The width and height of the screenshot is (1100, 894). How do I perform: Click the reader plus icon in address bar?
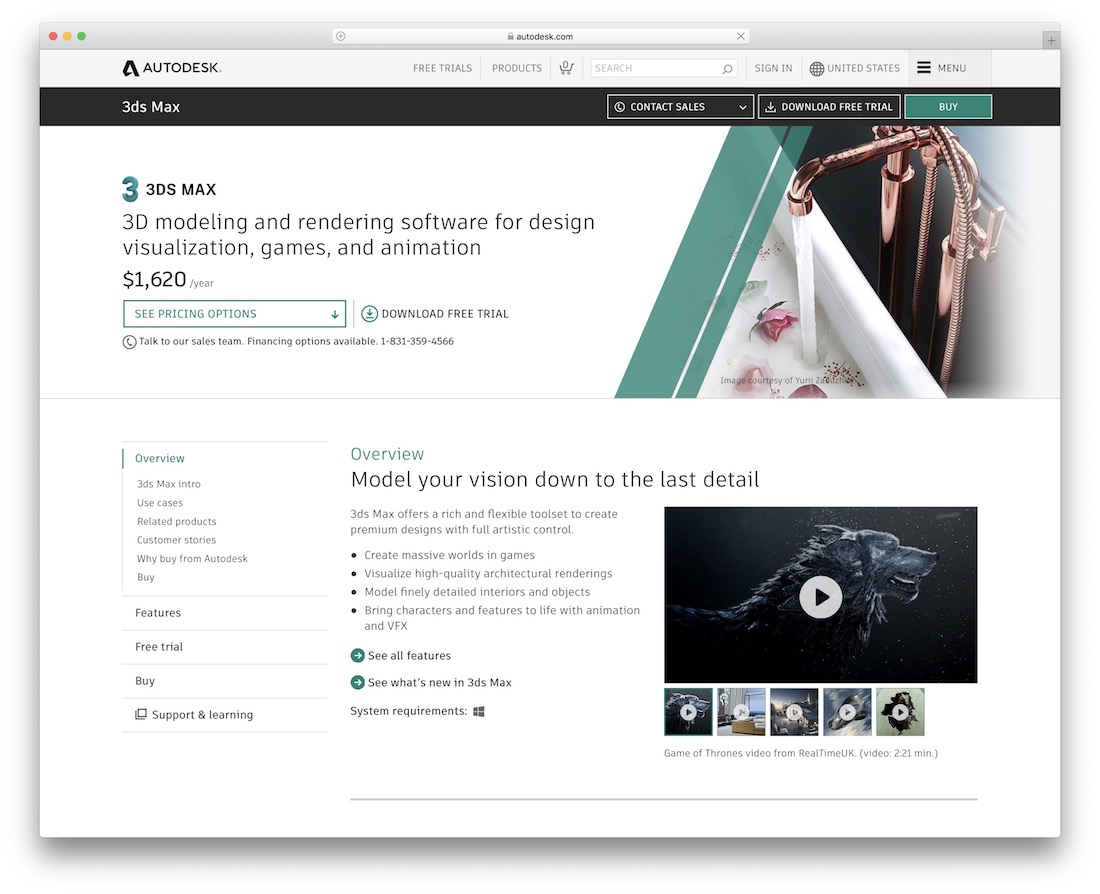click(x=340, y=36)
